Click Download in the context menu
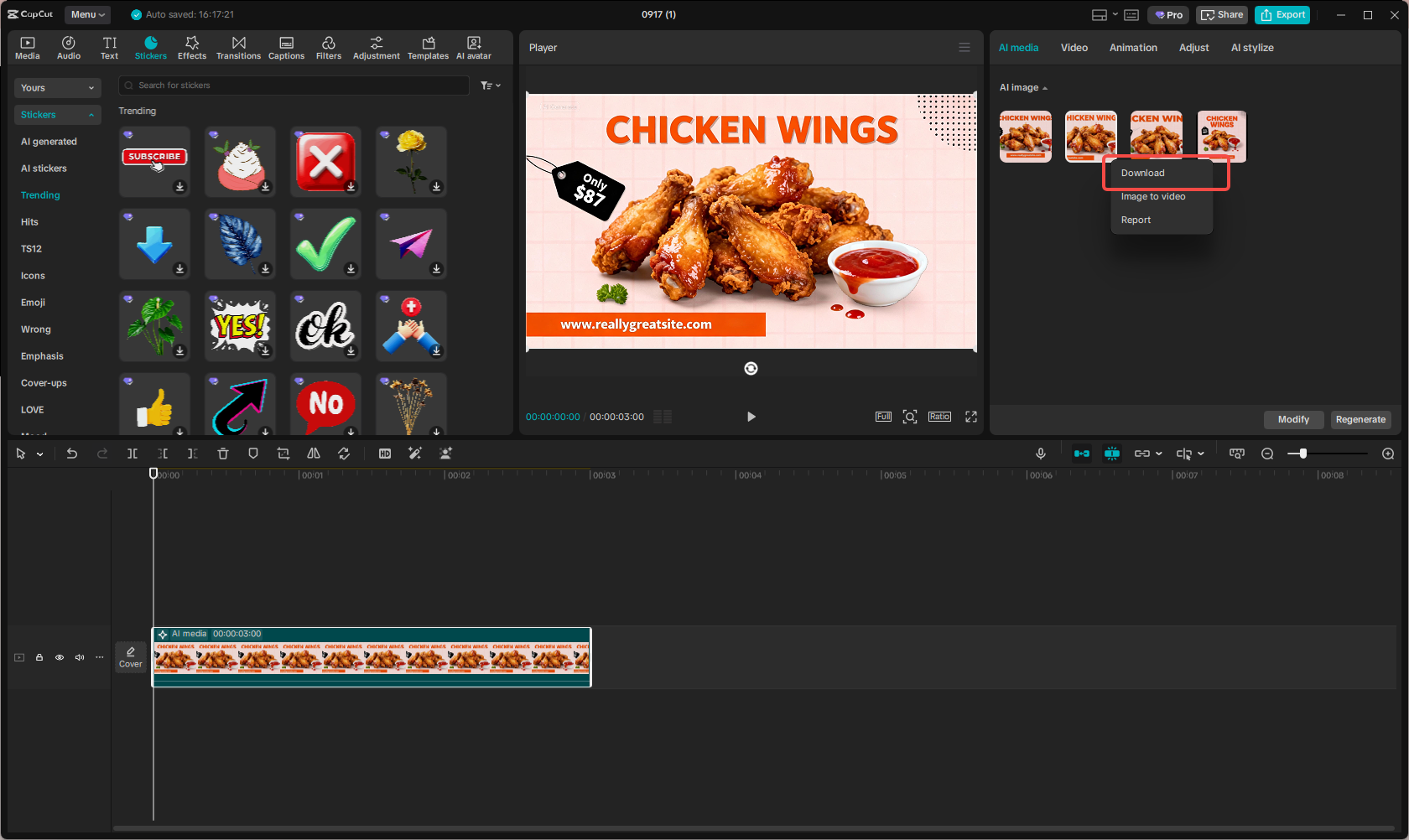 pos(1142,173)
